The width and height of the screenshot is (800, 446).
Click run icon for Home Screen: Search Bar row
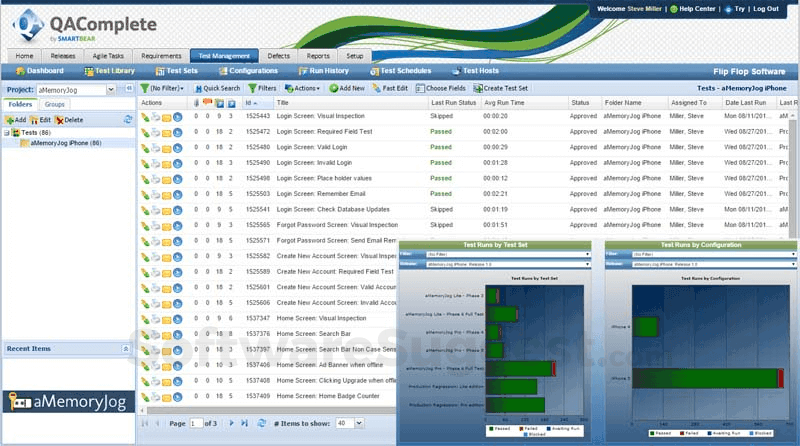pyautogui.click(x=178, y=335)
